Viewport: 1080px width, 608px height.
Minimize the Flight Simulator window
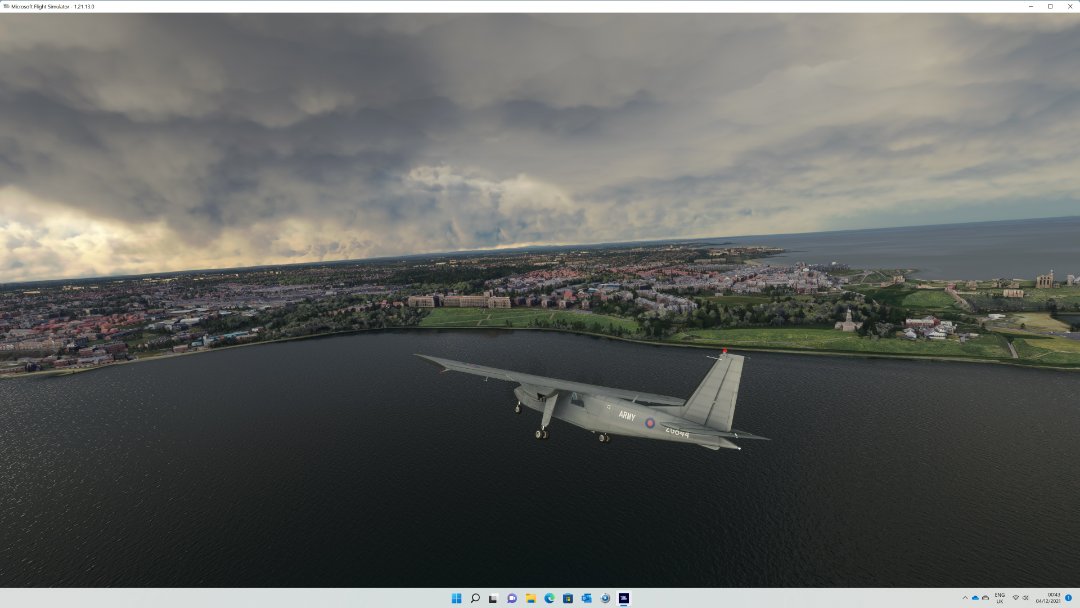click(1030, 6)
